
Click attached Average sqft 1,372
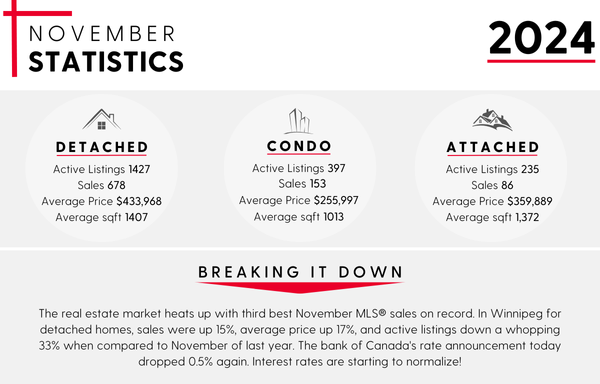tap(492, 217)
